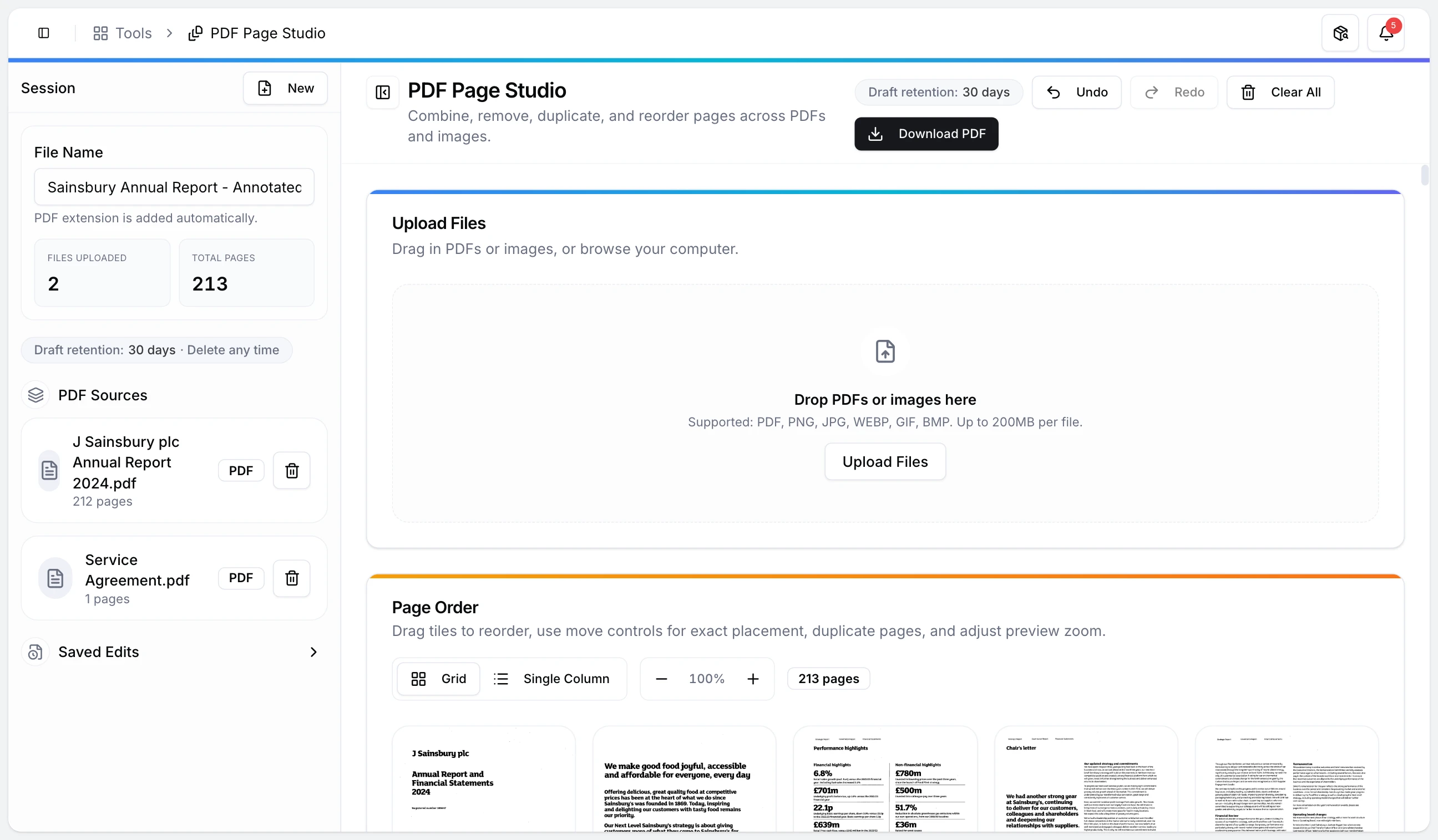Start a New session
Image resolution: width=1438 pixels, height=840 pixels.
point(285,88)
